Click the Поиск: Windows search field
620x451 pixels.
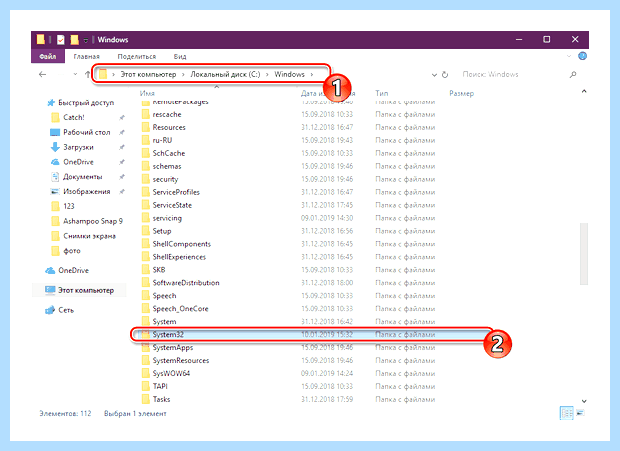pos(514,74)
